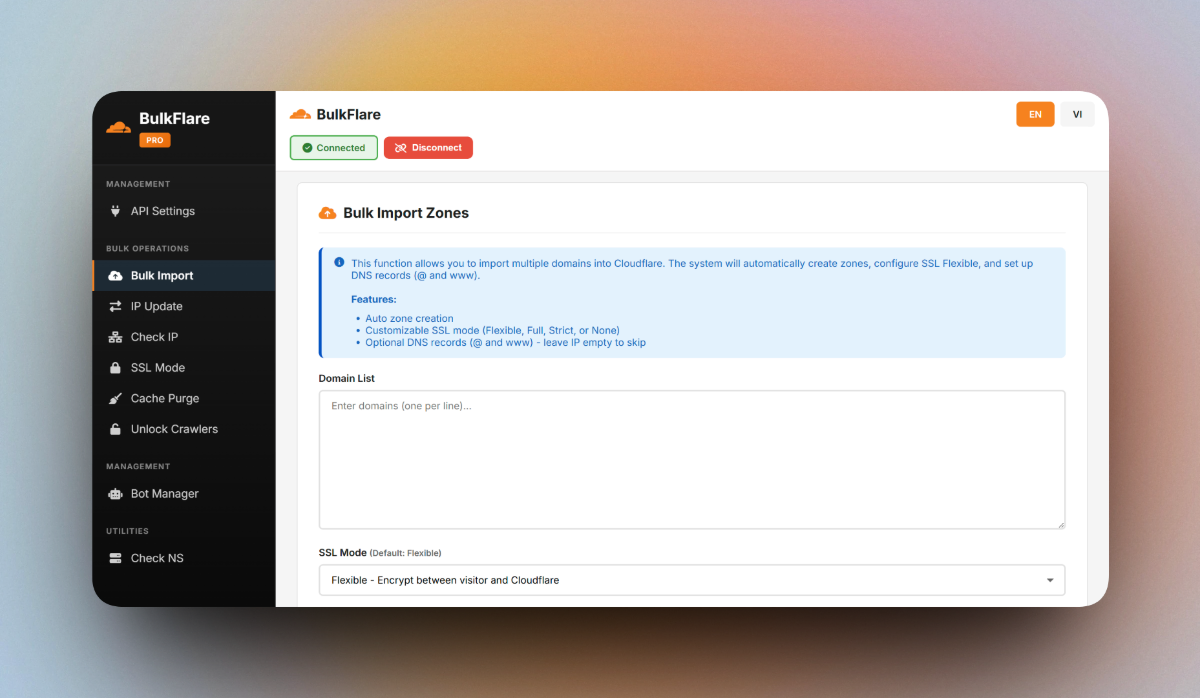This screenshot has height=698, width=1200.
Task: Open the API Settings page
Action: (x=184, y=211)
